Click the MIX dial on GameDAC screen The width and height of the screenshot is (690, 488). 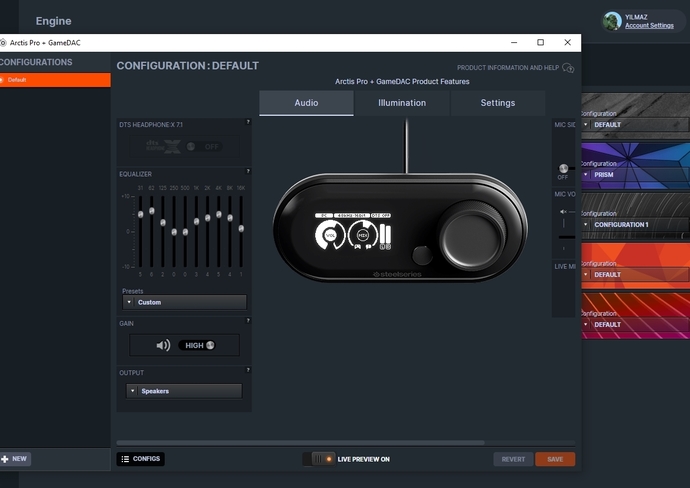(x=362, y=235)
